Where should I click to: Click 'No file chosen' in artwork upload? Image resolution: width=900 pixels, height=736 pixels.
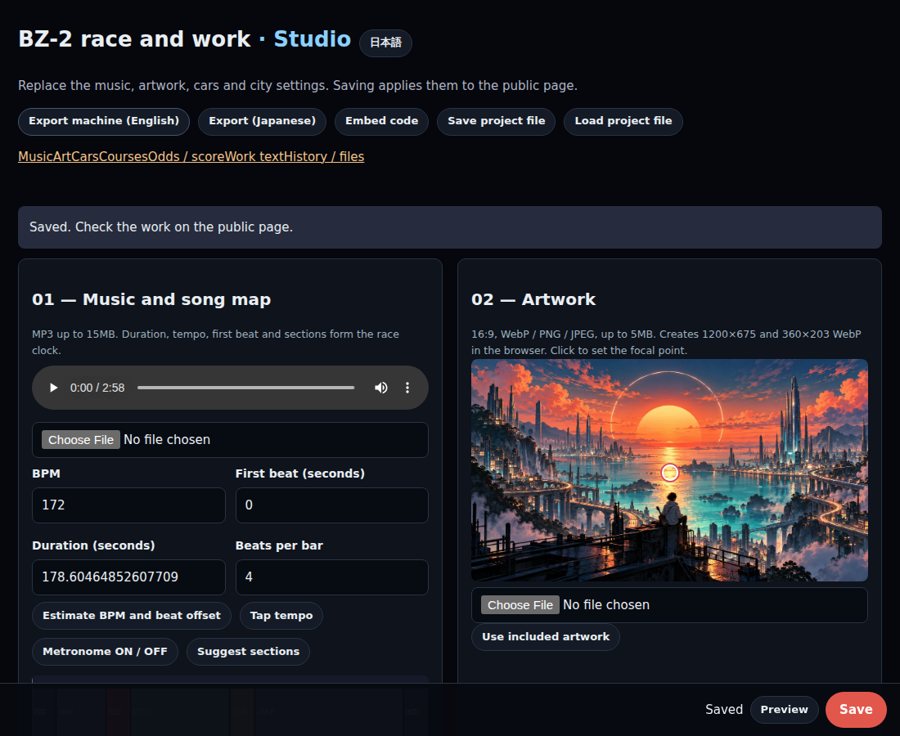point(606,605)
